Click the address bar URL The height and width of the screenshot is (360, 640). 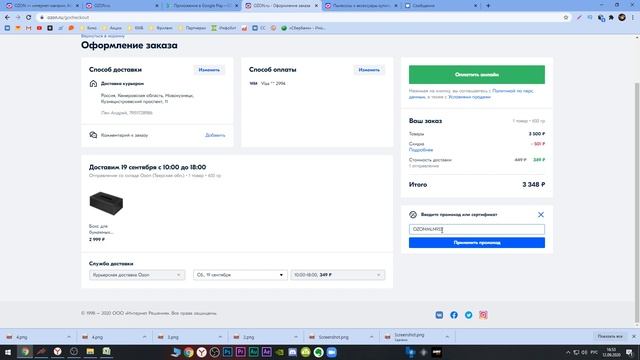(x=68, y=18)
